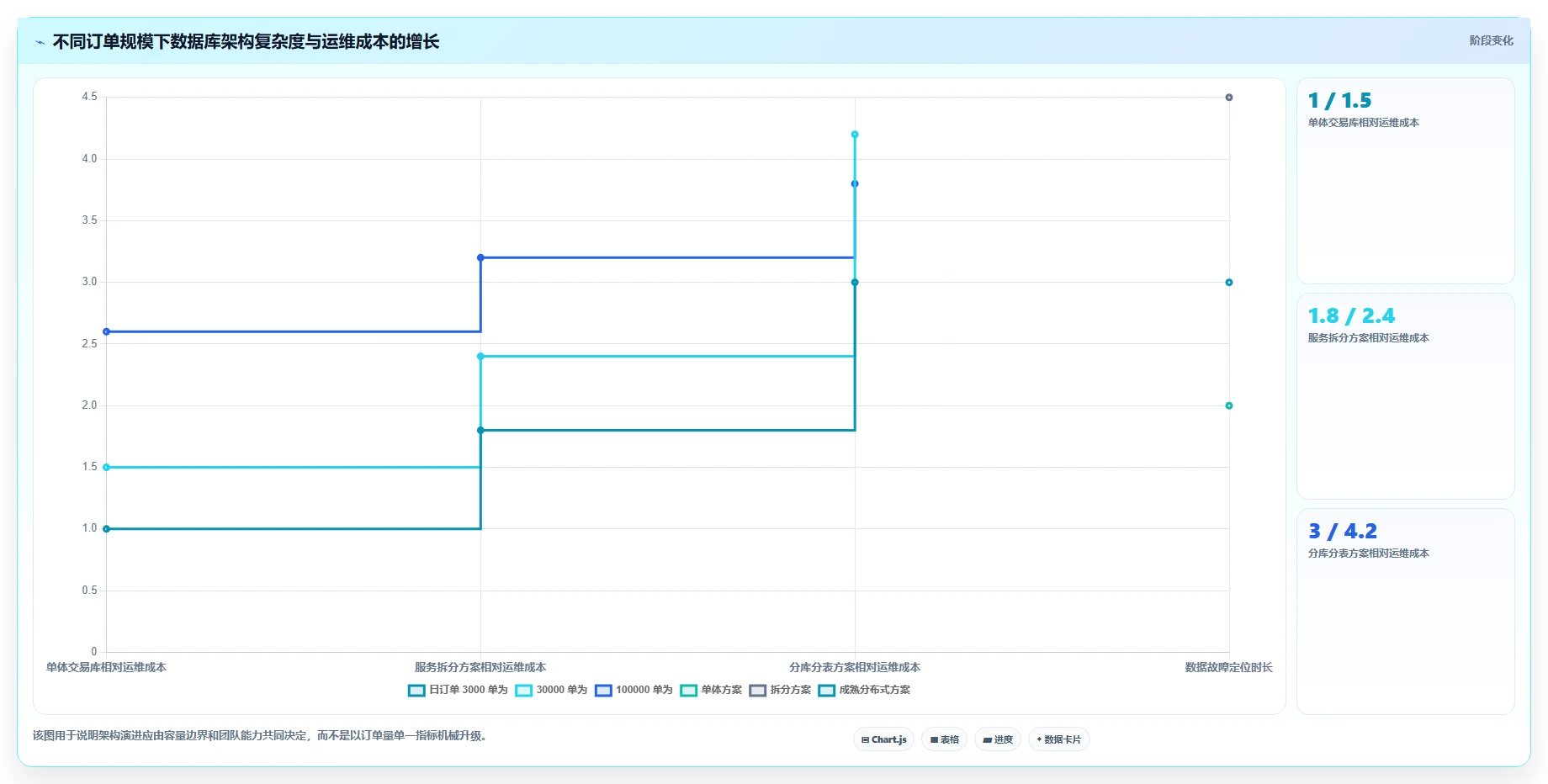
Task: Click the chart title 不同订单规模下数据库架构复杂度
Action: point(246,42)
